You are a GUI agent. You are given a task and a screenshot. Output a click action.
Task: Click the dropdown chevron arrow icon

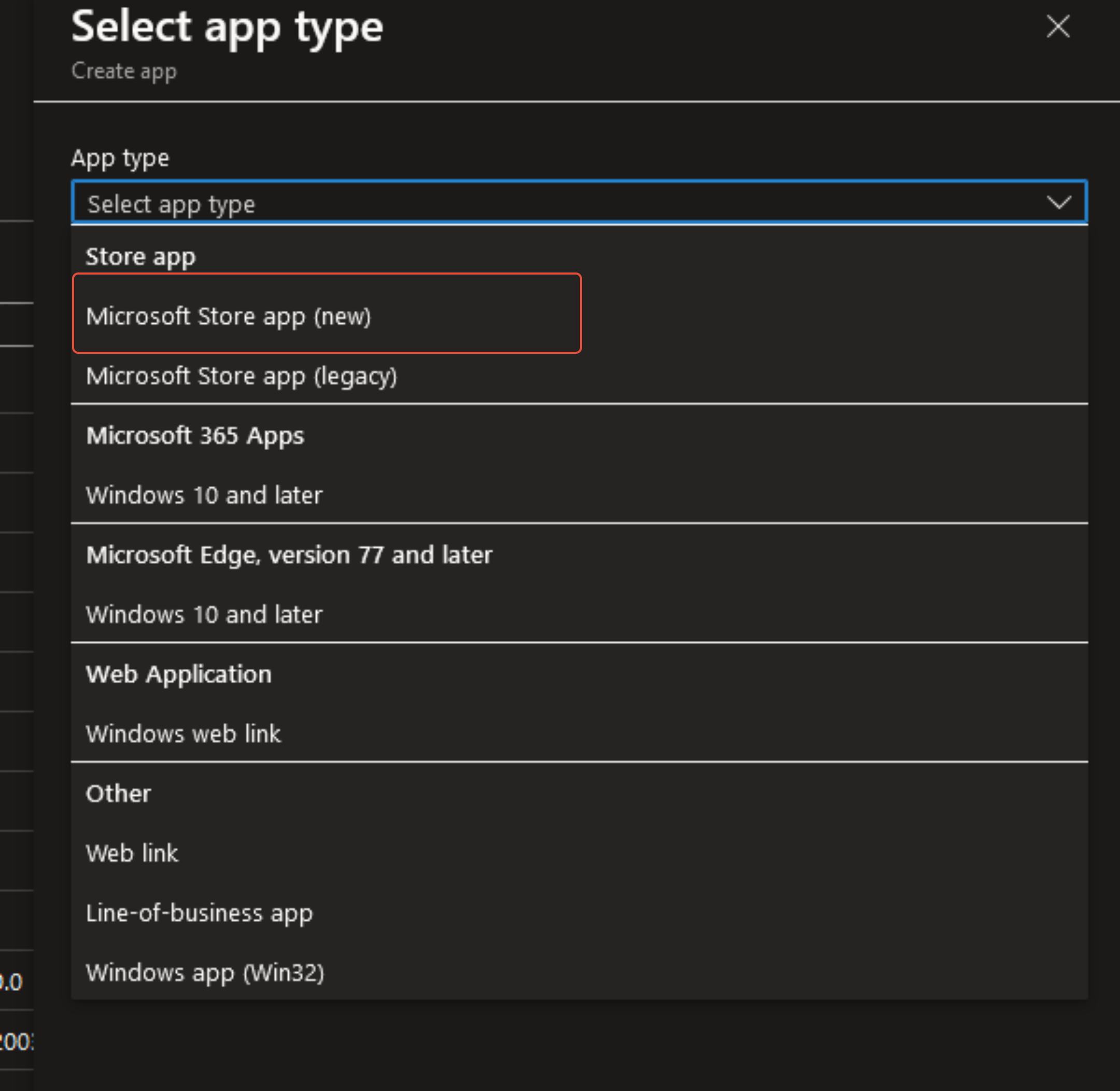[1058, 202]
